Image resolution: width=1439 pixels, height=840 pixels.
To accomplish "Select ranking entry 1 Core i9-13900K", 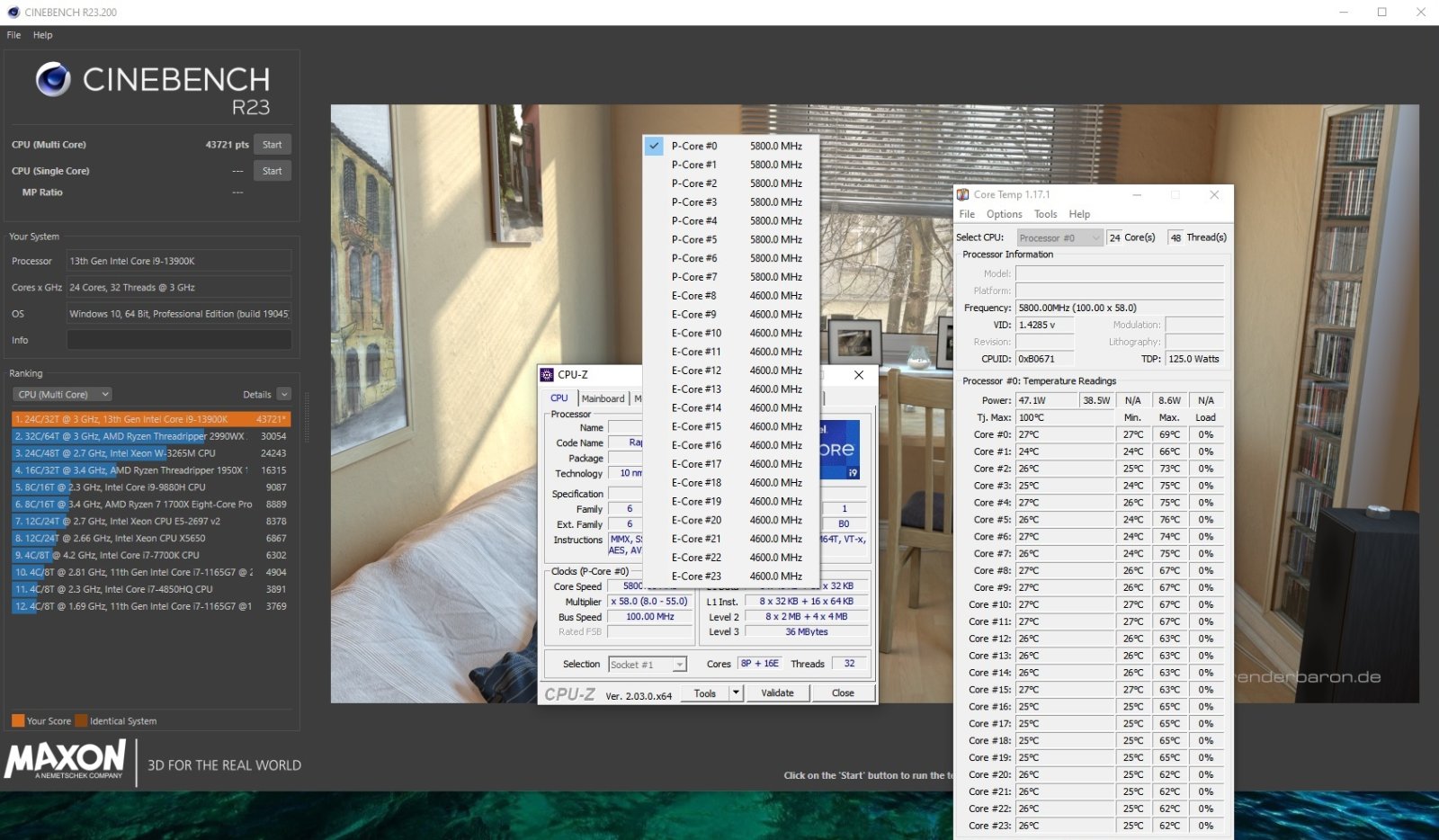I will point(151,419).
